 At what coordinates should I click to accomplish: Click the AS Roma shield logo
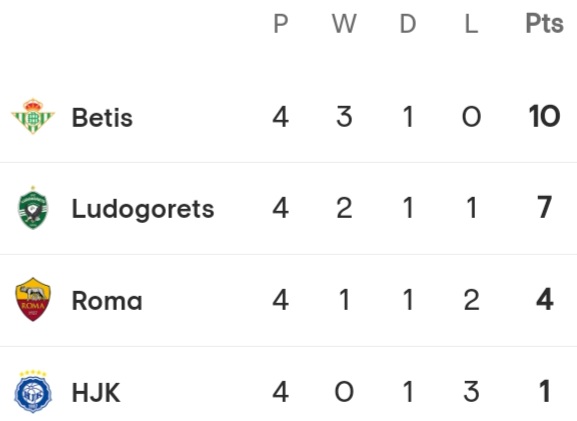tap(33, 300)
